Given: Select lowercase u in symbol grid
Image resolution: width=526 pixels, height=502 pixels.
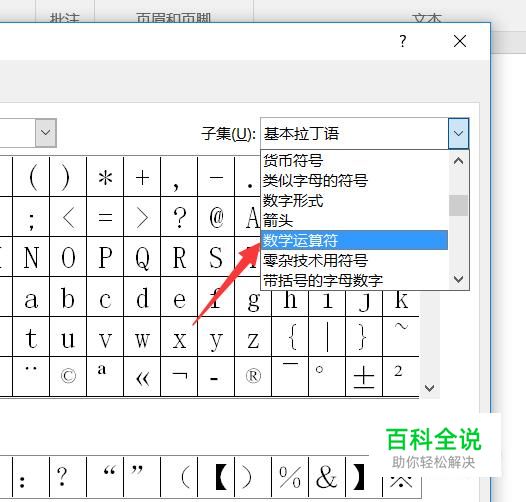Looking at the screenshot, I should pos(68,337).
